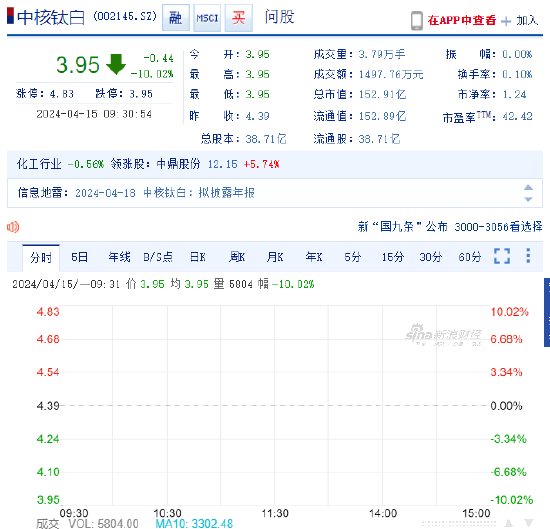The image size is (550, 529).
Task: Select the 5分 interval tab
Action: tap(353, 257)
